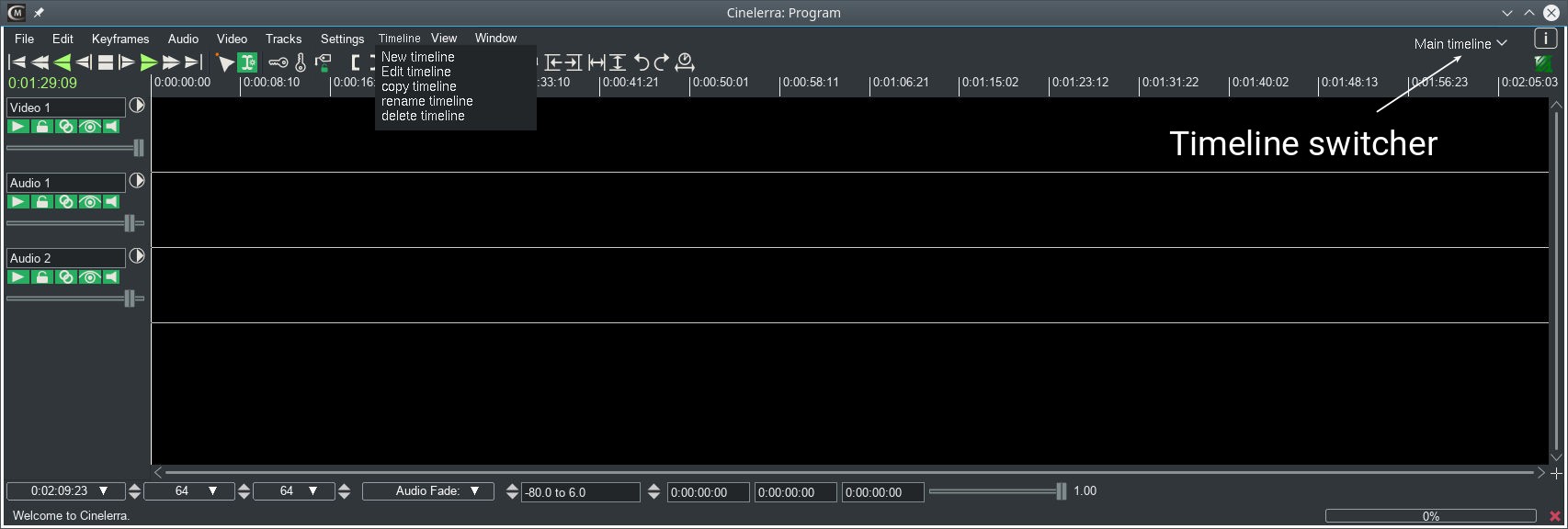Activate the I-beam cut and paste mode

coord(247,62)
